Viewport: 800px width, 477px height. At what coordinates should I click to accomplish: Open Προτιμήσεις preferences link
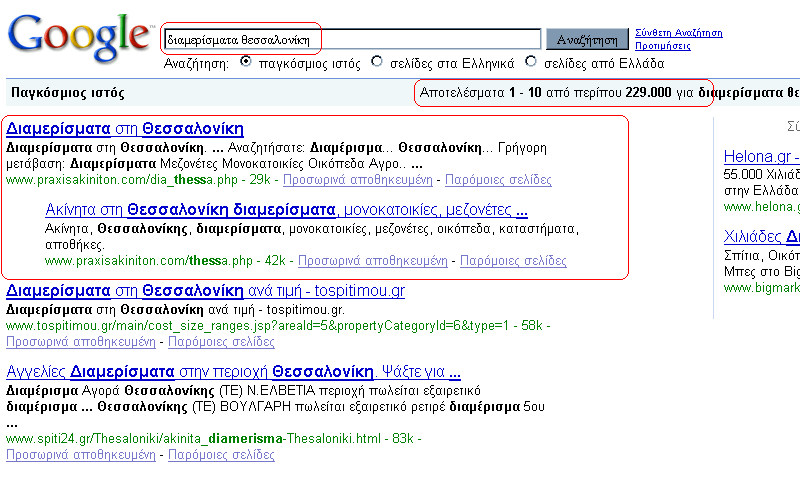click(663, 46)
